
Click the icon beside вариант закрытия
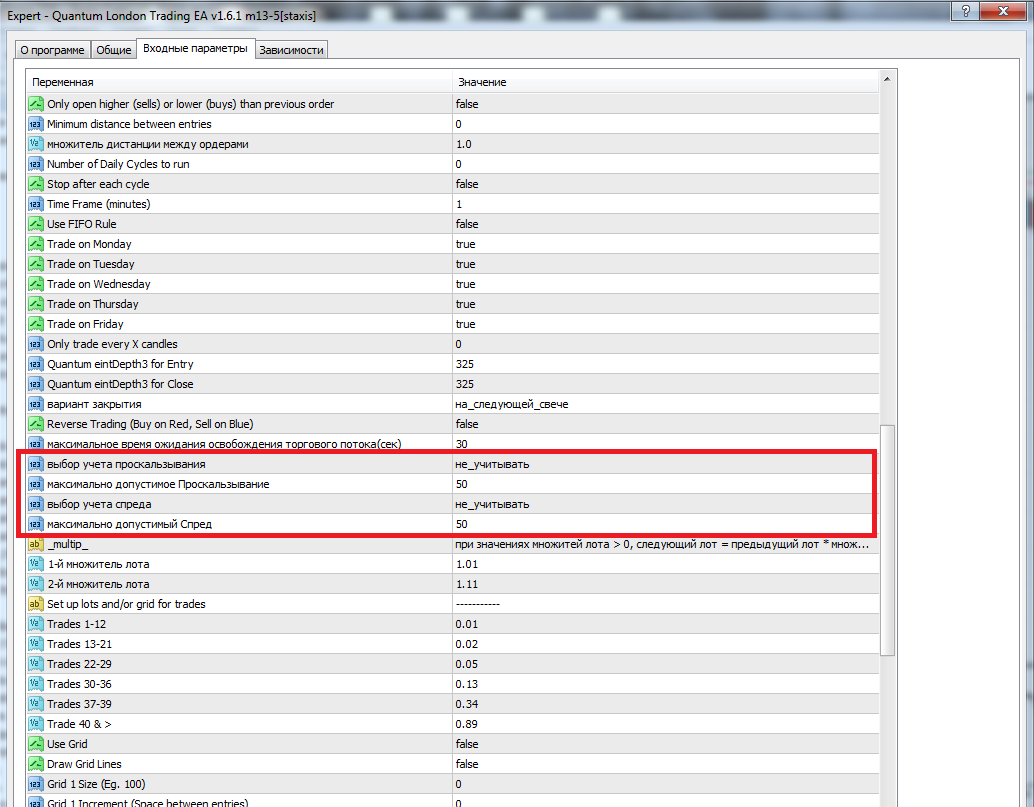click(x=36, y=404)
